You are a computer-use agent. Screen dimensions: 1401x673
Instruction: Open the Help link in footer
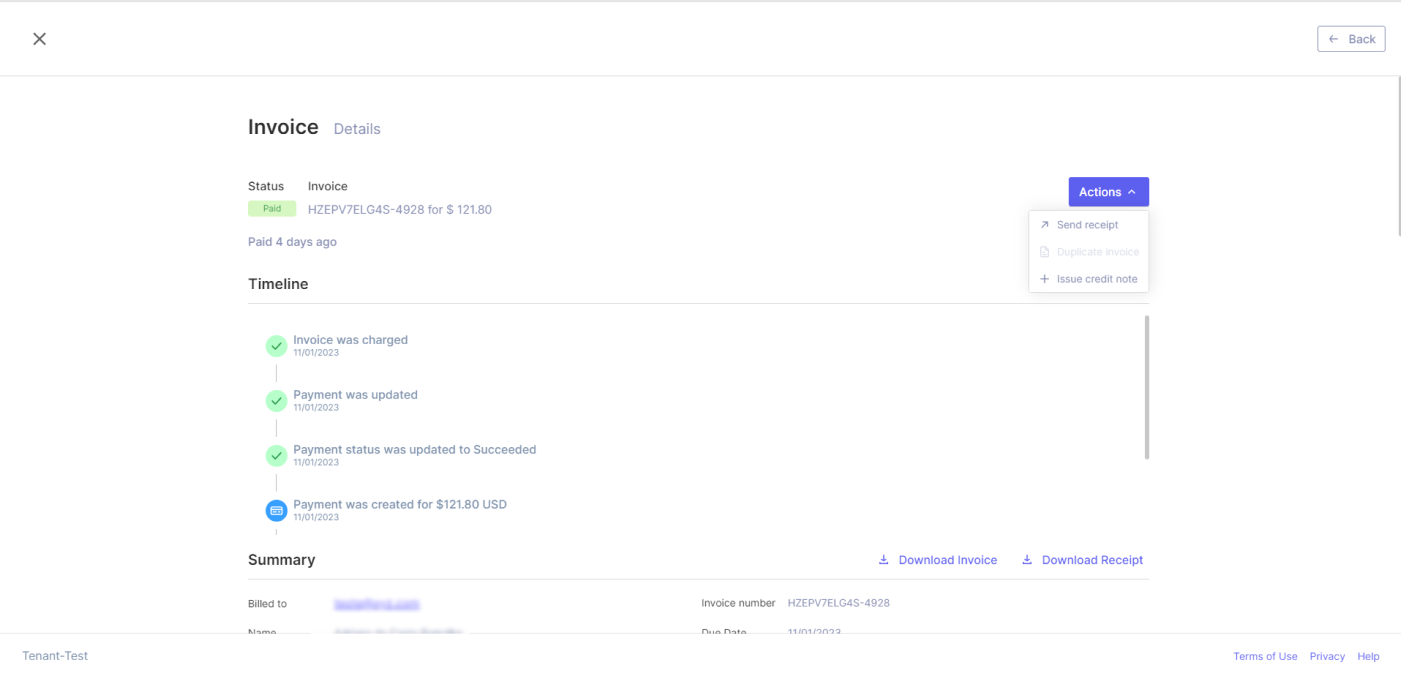tap(1368, 656)
